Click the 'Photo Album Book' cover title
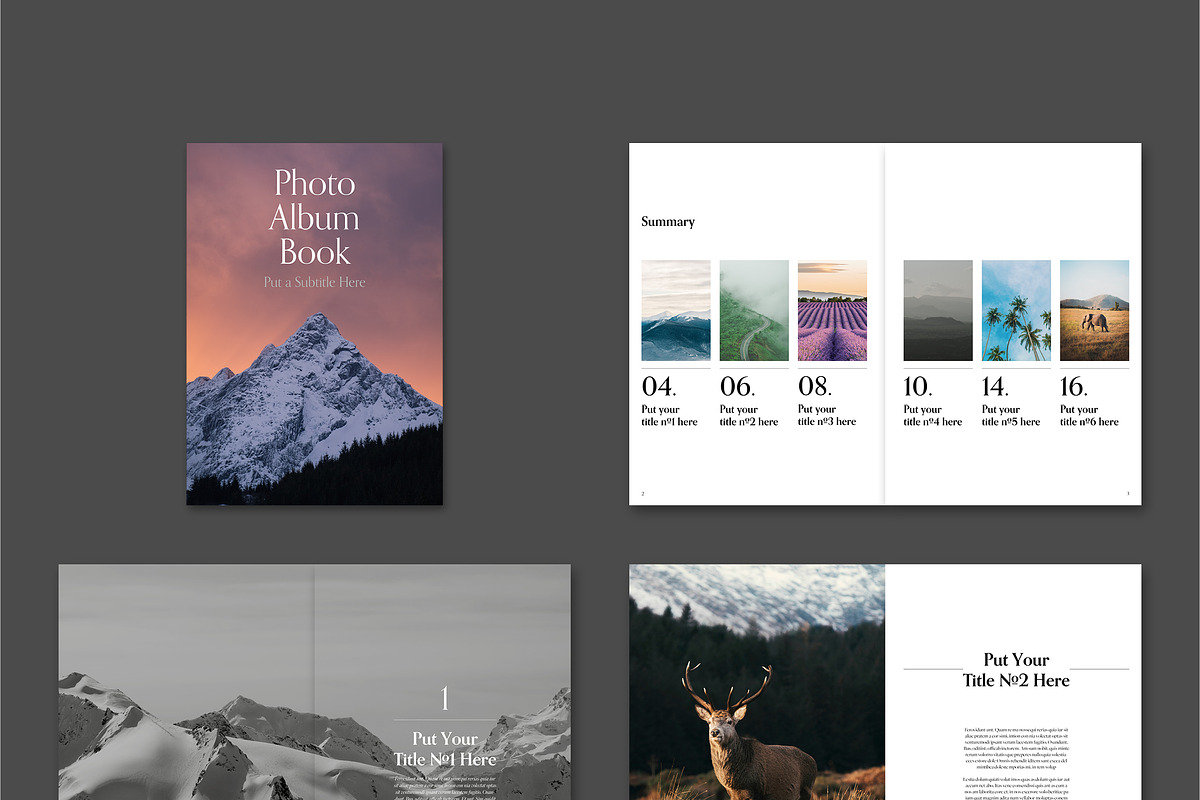Screen dimensions: 1200x800 click(315, 217)
